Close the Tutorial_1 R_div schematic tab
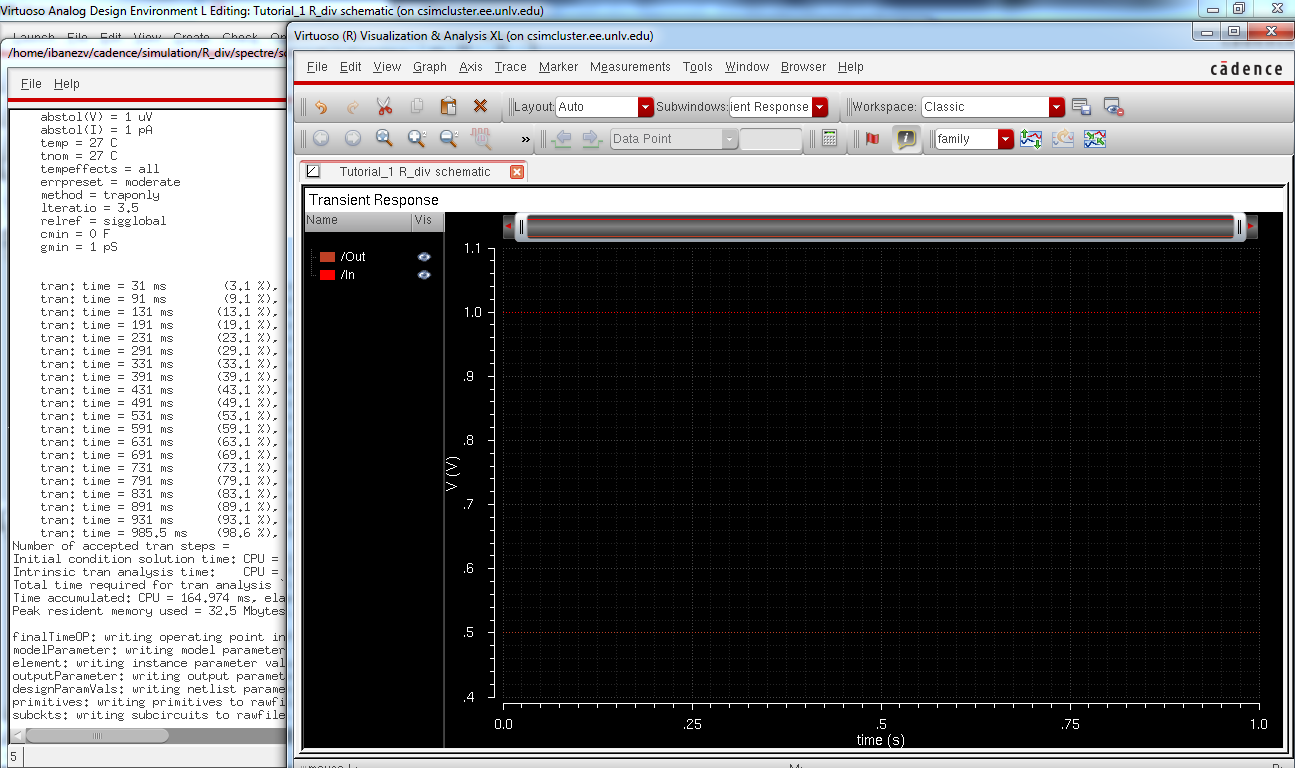This screenshot has height=768, width=1295. coord(517,172)
